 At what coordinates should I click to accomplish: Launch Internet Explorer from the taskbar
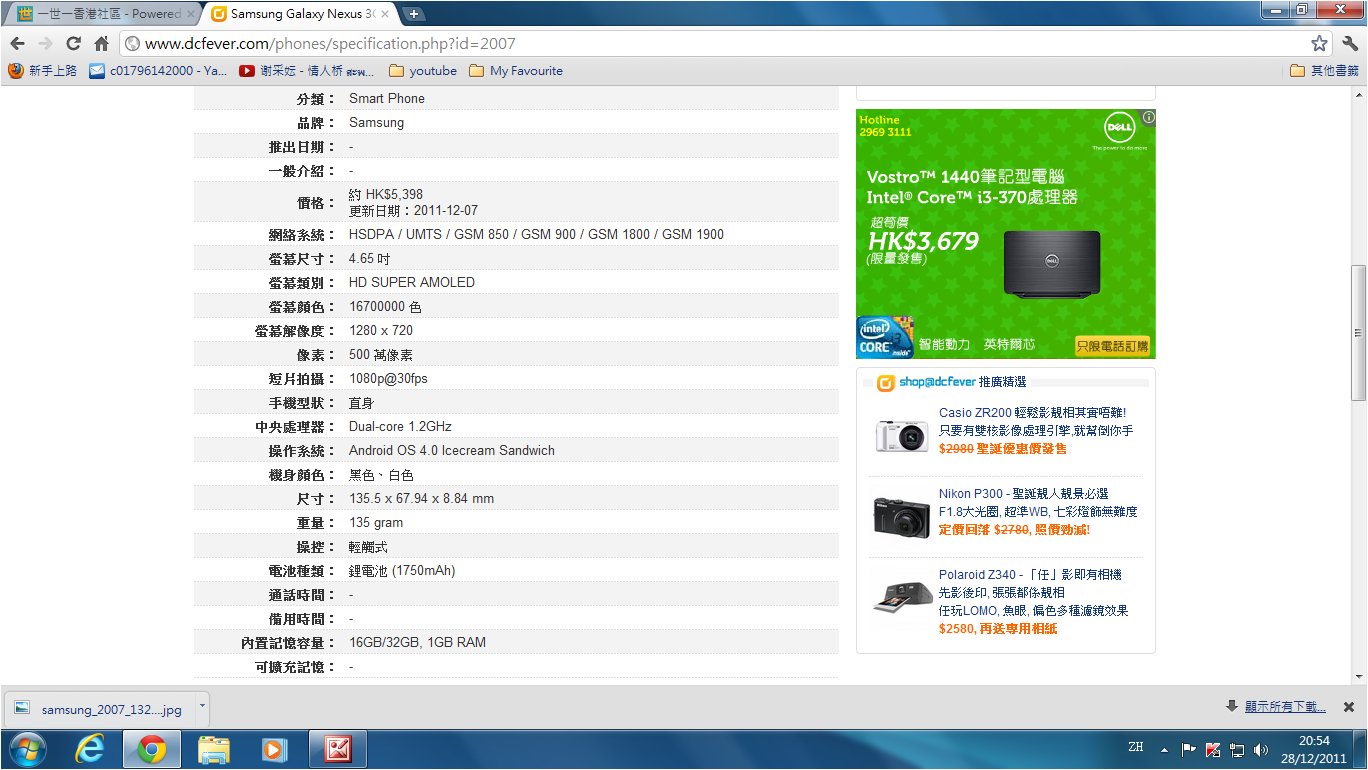point(91,748)
